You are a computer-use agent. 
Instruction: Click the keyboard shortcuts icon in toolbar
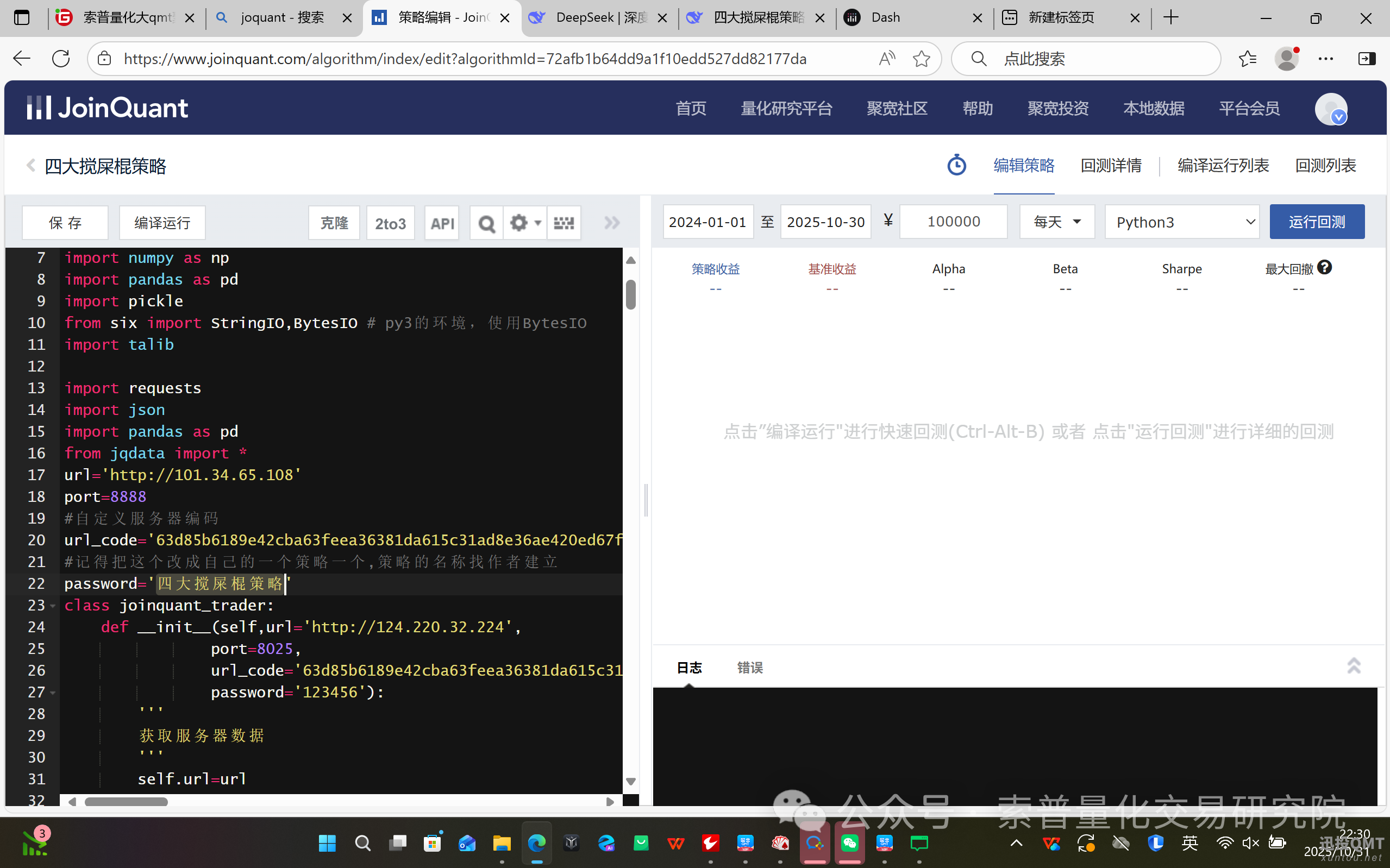pyautogui.click(x=564, y=223)
